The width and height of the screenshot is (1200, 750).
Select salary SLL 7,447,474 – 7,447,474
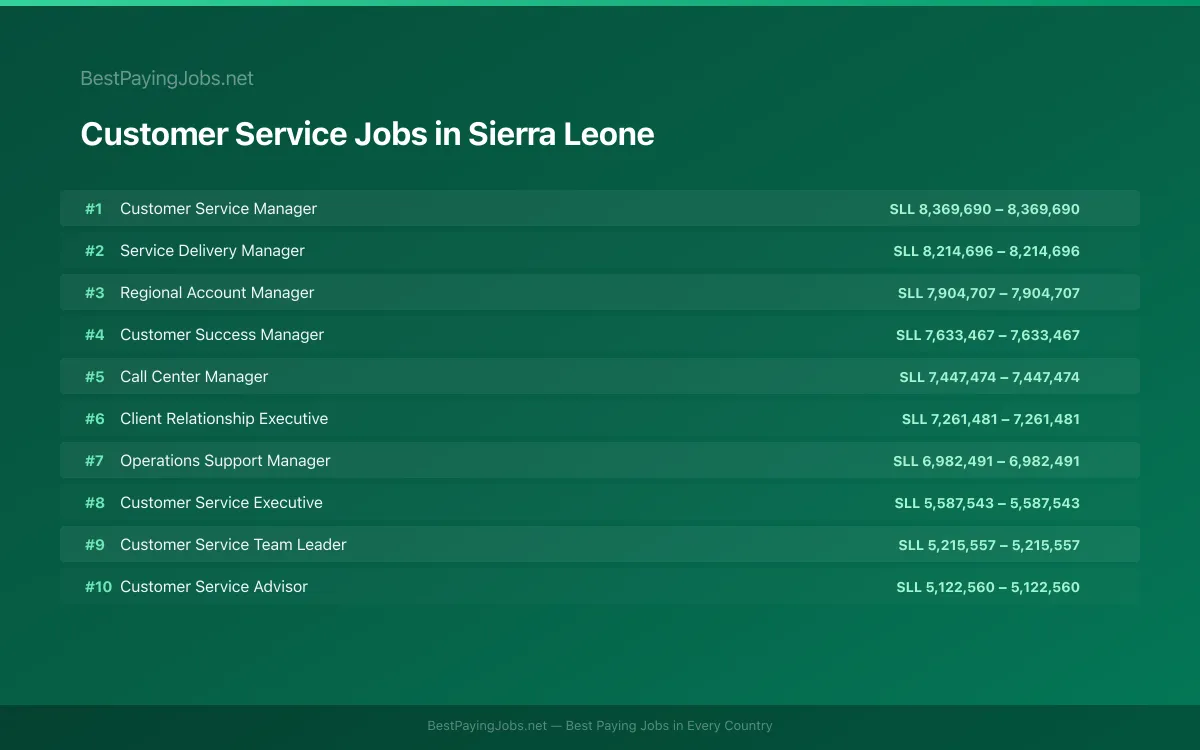click(990, 377)
